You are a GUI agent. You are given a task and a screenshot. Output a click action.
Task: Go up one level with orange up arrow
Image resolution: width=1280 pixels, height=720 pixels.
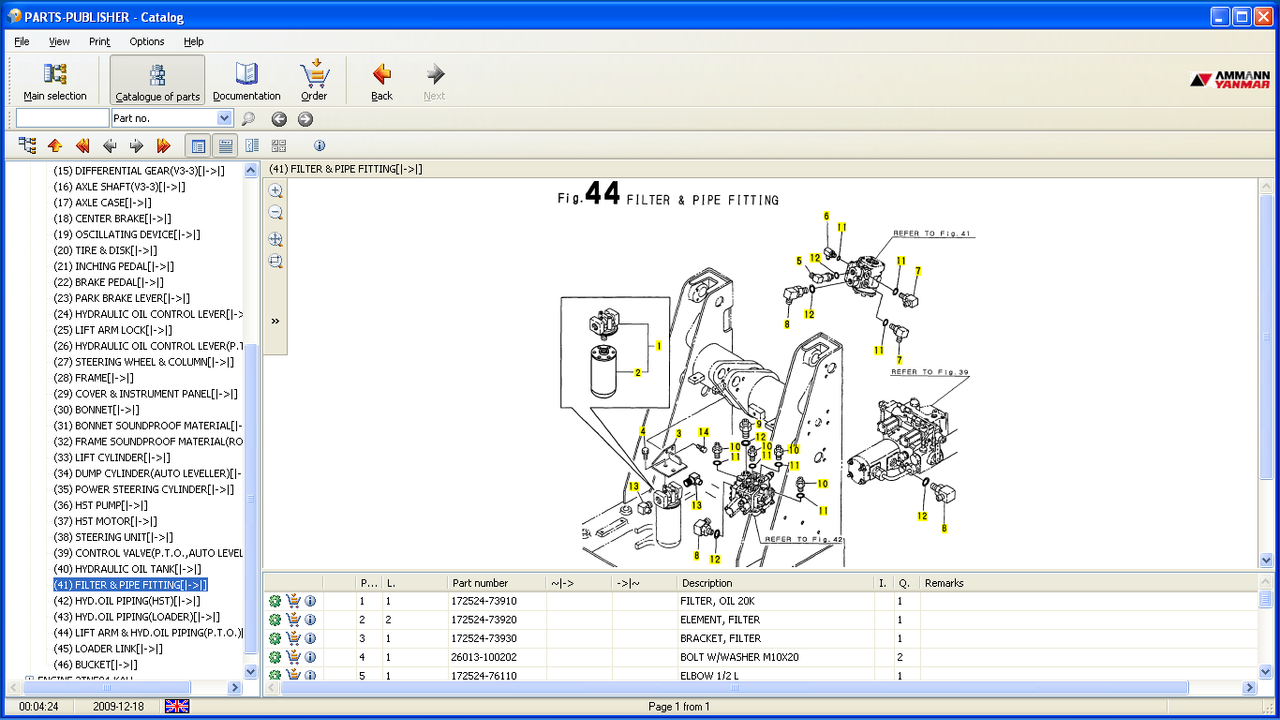(55, 146)
